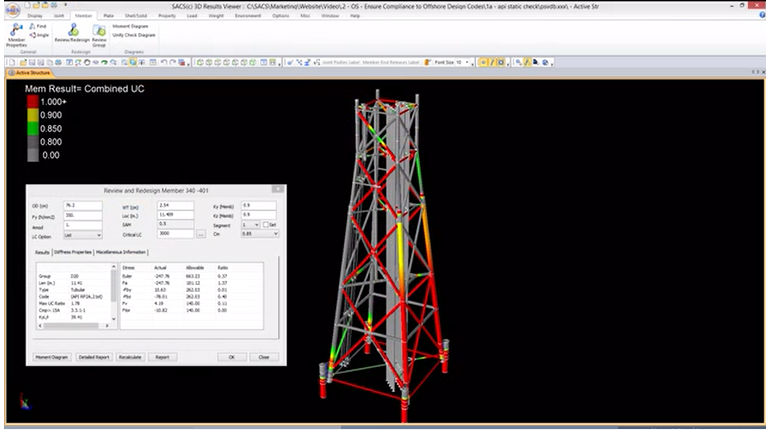Expand the LC Option dropdown
Screen dimensions: 769x430
(96, 235)
